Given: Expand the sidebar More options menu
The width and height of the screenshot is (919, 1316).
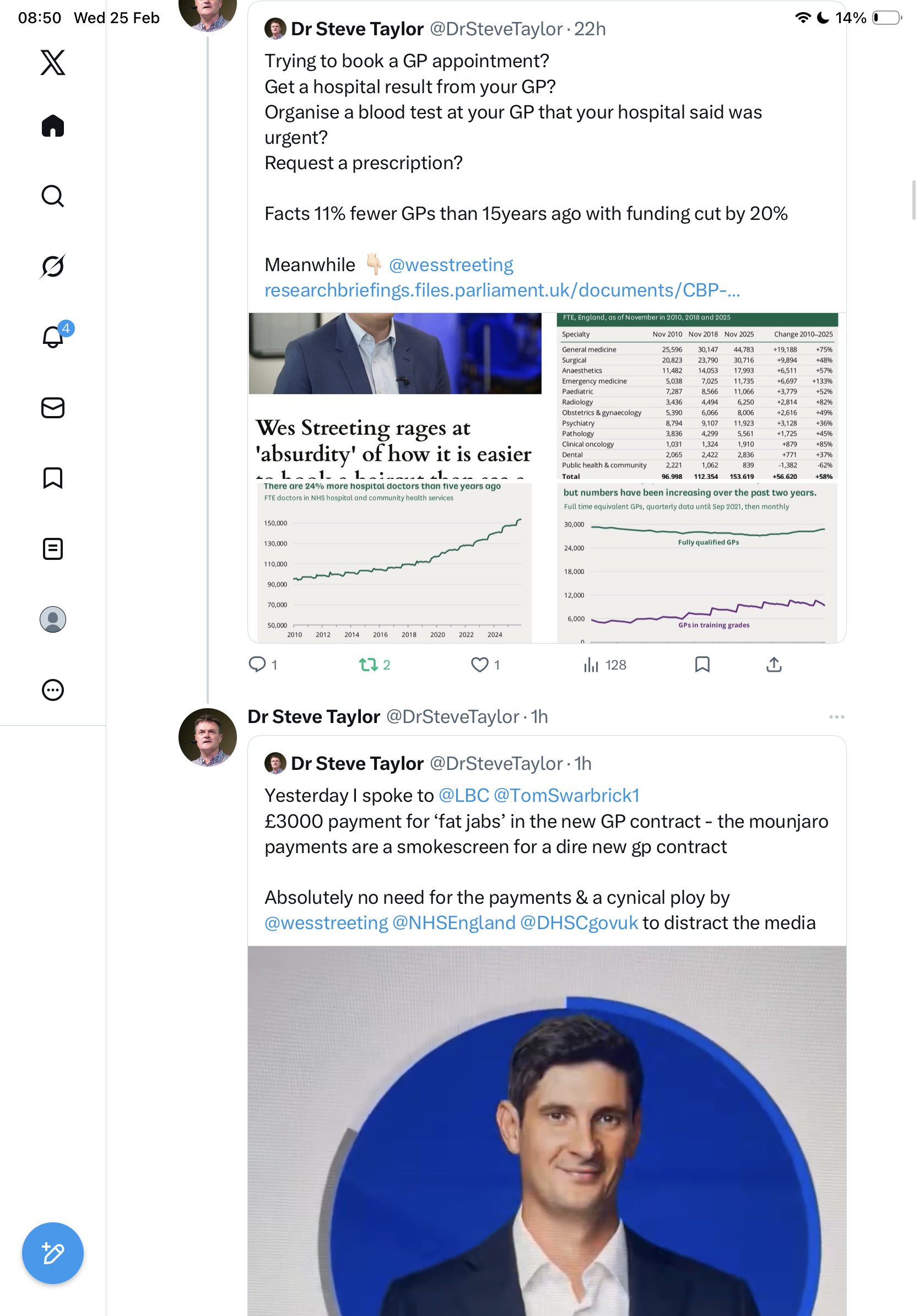Looking at the screenshot, I should tap(53, 689).
